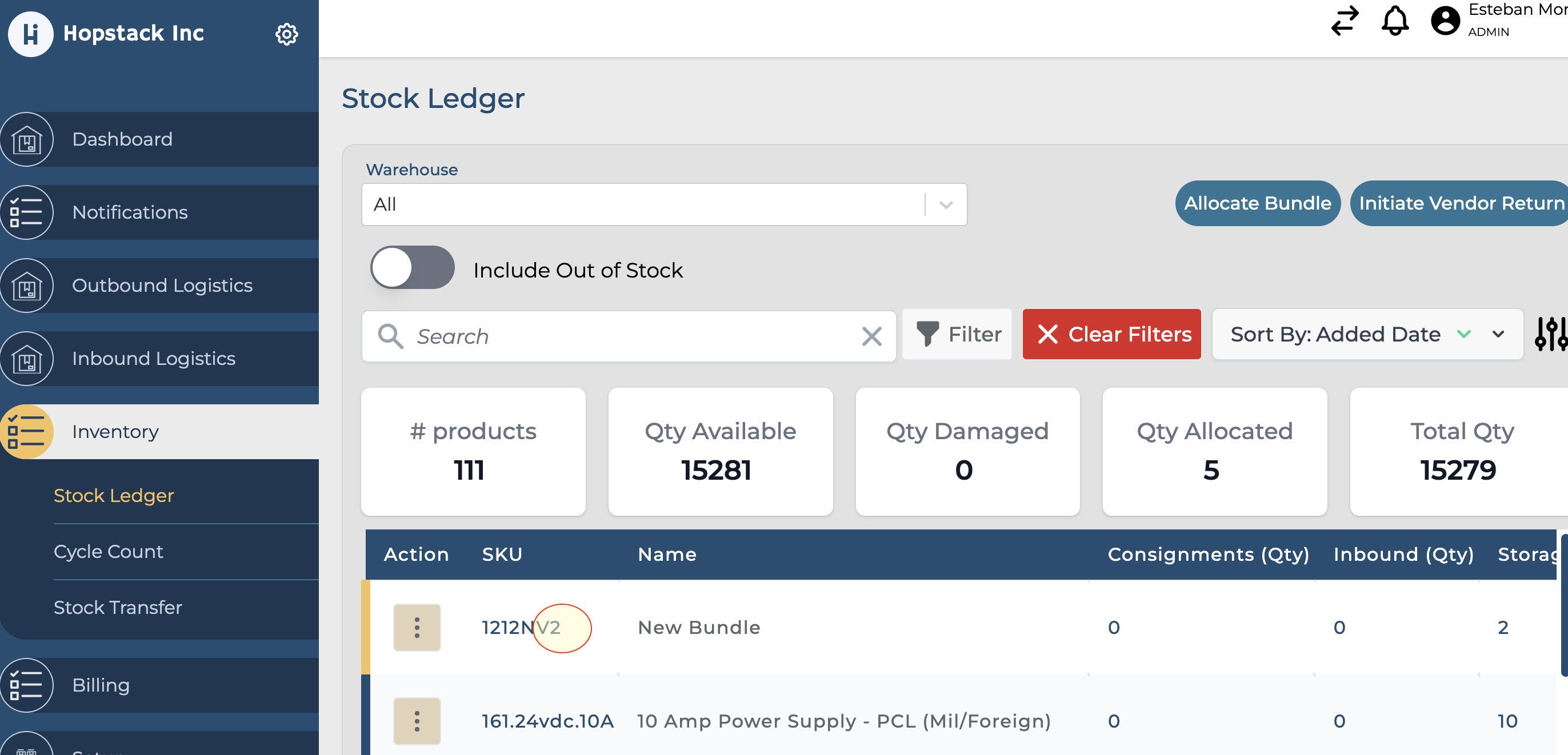Click the Filter button
Screen dimensions: 1568x755
tap(958, 334)
